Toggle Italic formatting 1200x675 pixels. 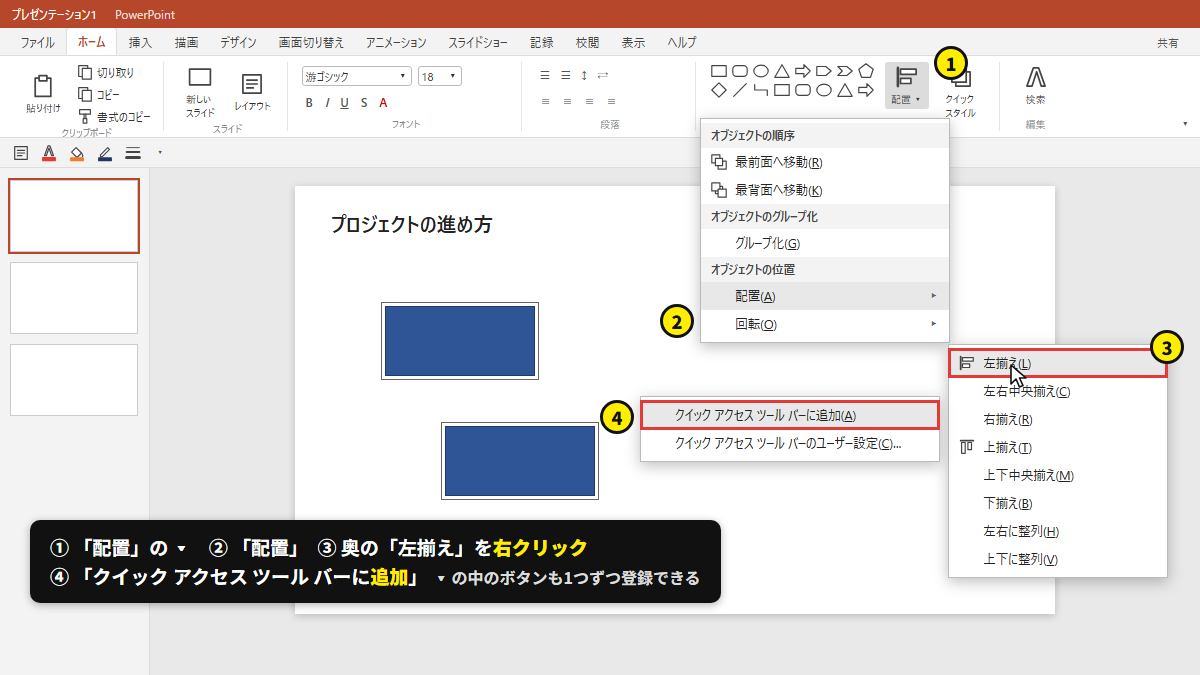pyautogui.click(x=327, y=102)
